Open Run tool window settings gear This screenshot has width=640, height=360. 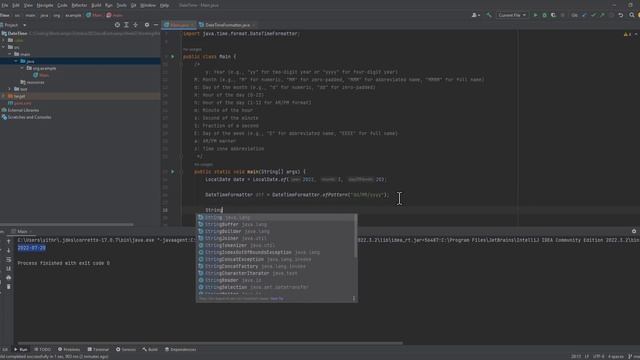pyautogui.click(x=634, y=231)
